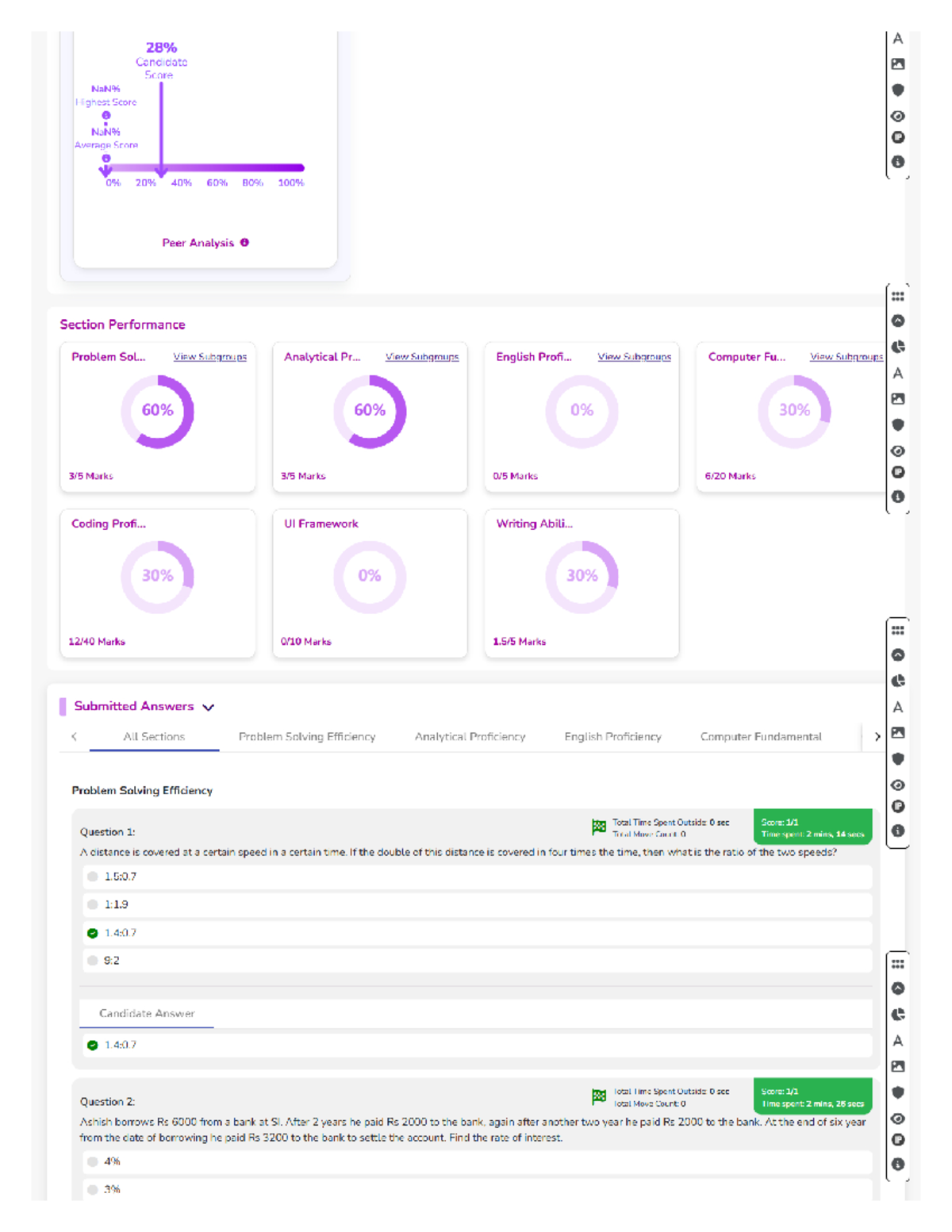952x1232 pixels.
Task: Open View Subgroups for Analytical Pr... card
Action: click(422, 357)
